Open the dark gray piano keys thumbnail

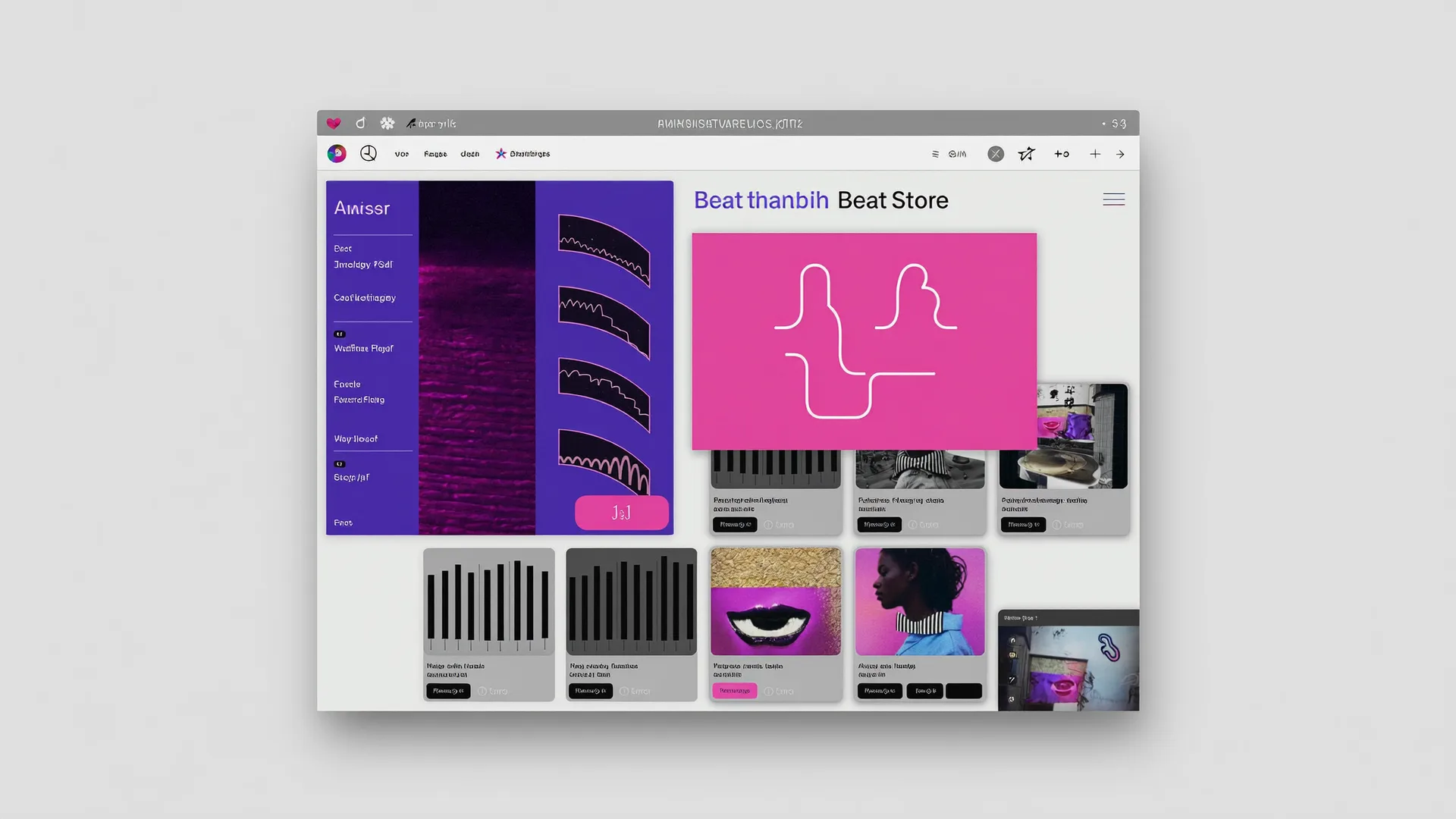(x=631, y=602)
